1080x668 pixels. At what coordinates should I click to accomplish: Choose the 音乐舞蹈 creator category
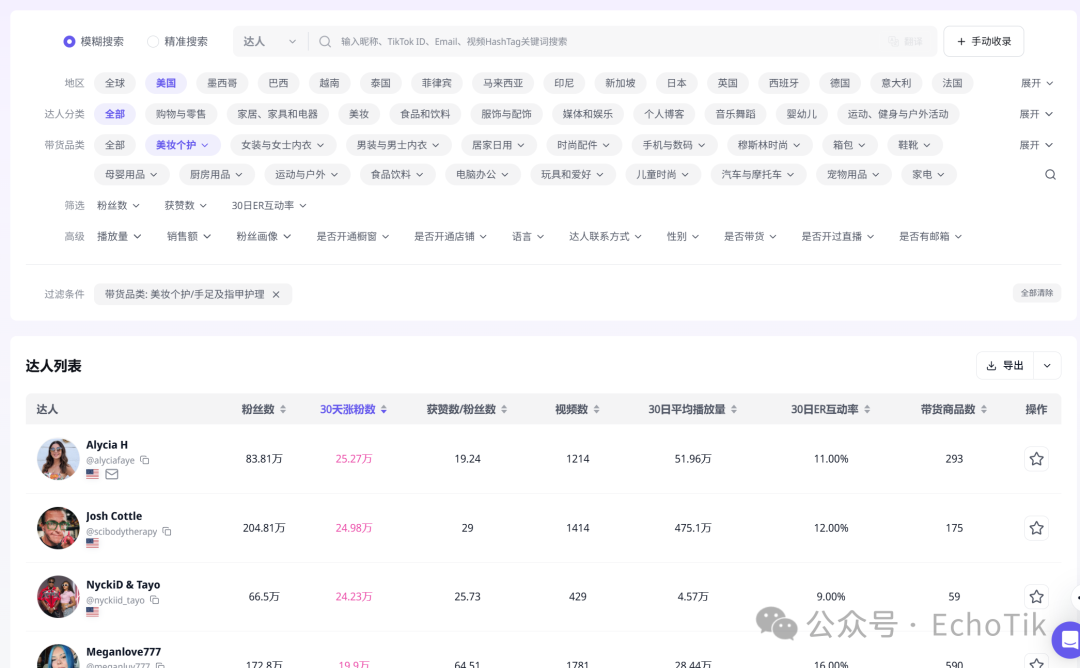coord(735,114)
